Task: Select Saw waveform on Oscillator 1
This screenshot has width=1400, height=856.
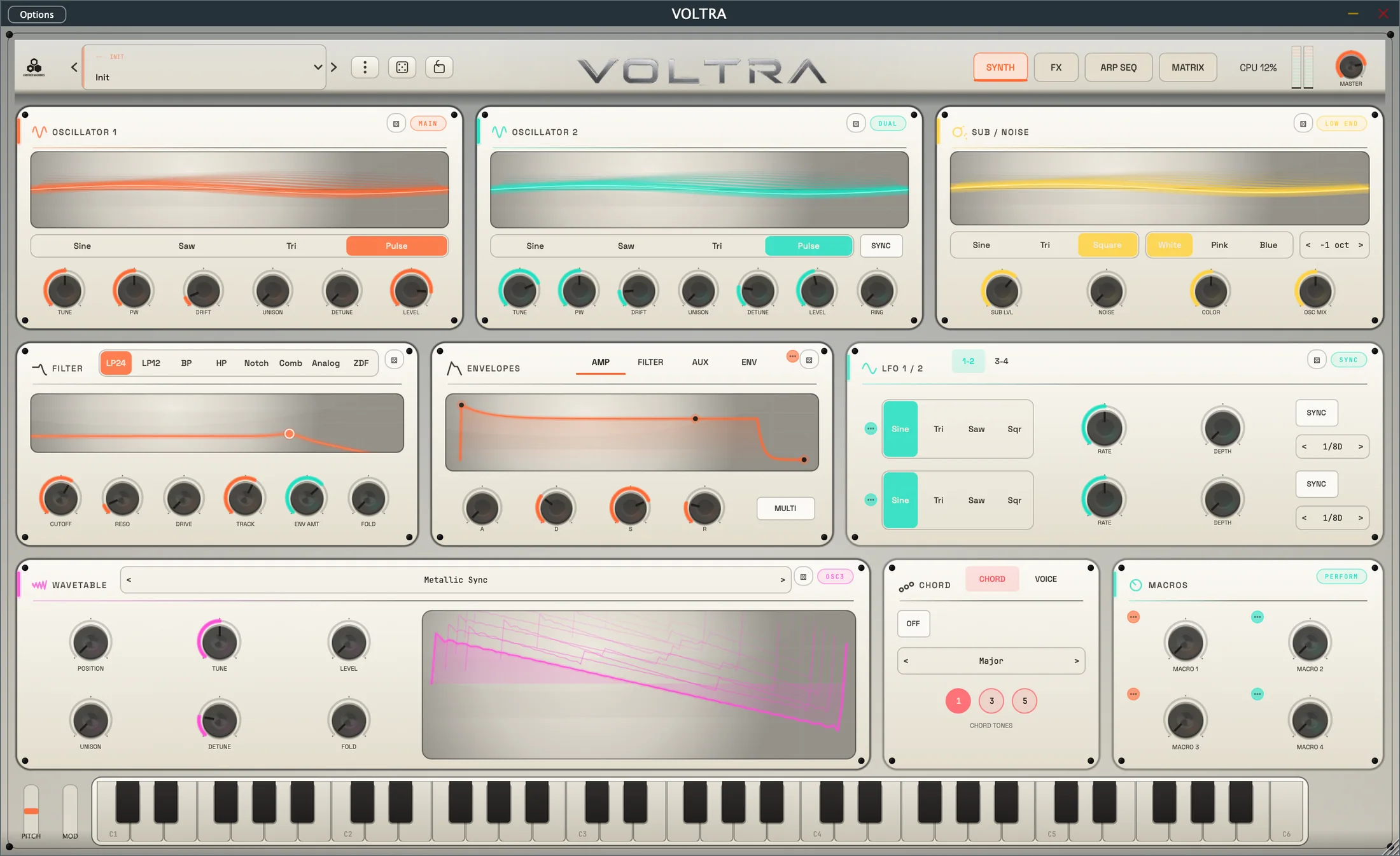Action: [x=186, y=246]
